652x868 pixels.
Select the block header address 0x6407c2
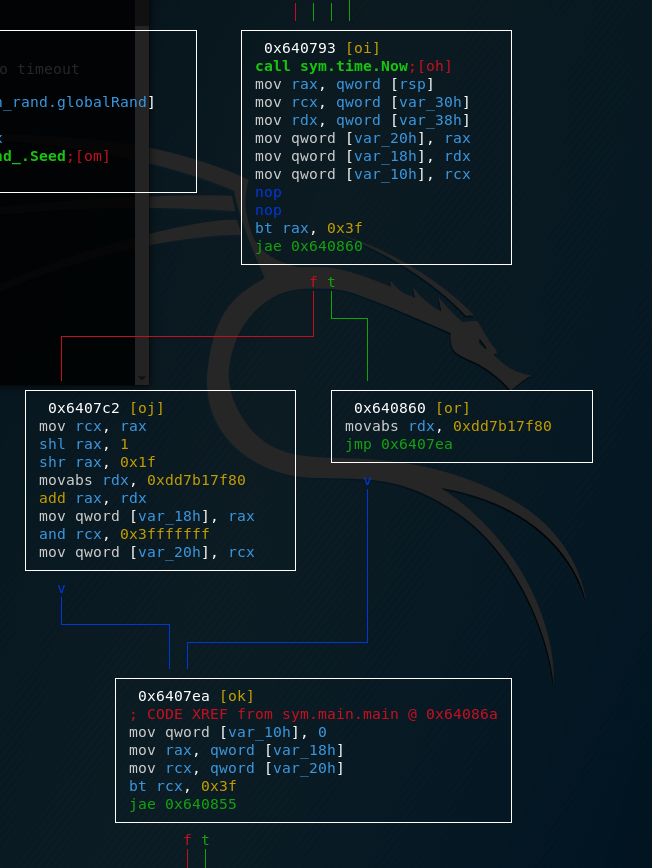pyautogui.click(x=84, y=409)
